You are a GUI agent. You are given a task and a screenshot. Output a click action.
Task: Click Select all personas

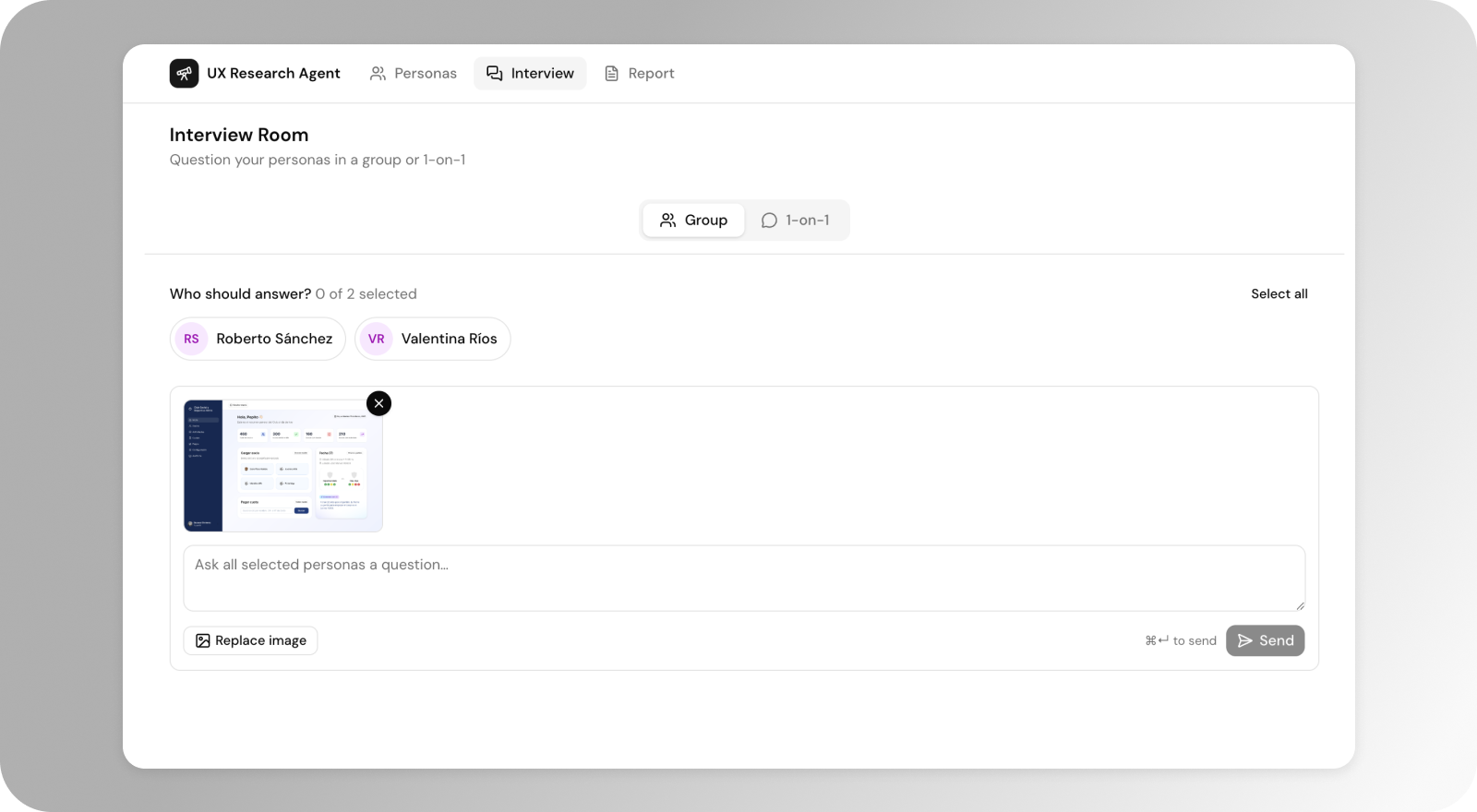[1279, 293]
